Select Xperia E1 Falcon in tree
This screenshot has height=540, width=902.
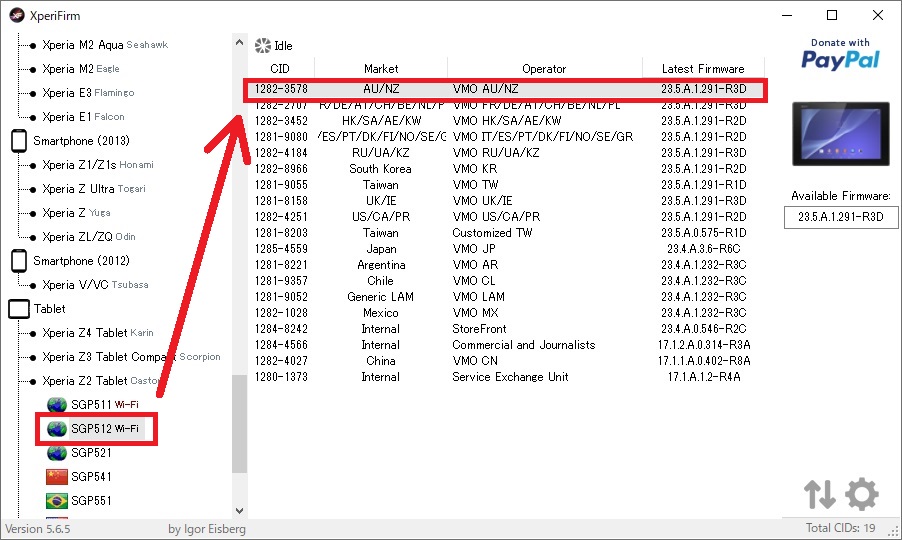[x=83, y=117]
